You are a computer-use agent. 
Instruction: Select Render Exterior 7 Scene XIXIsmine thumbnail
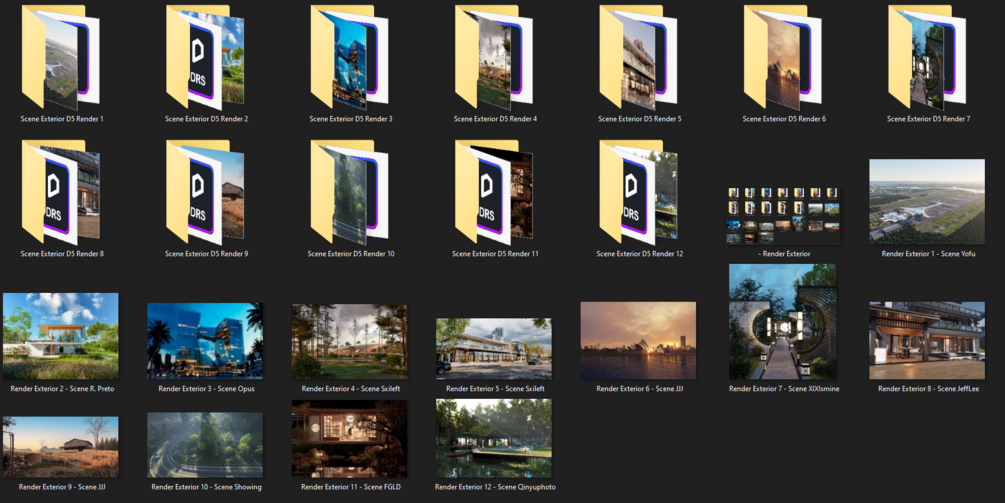(783, 322)
